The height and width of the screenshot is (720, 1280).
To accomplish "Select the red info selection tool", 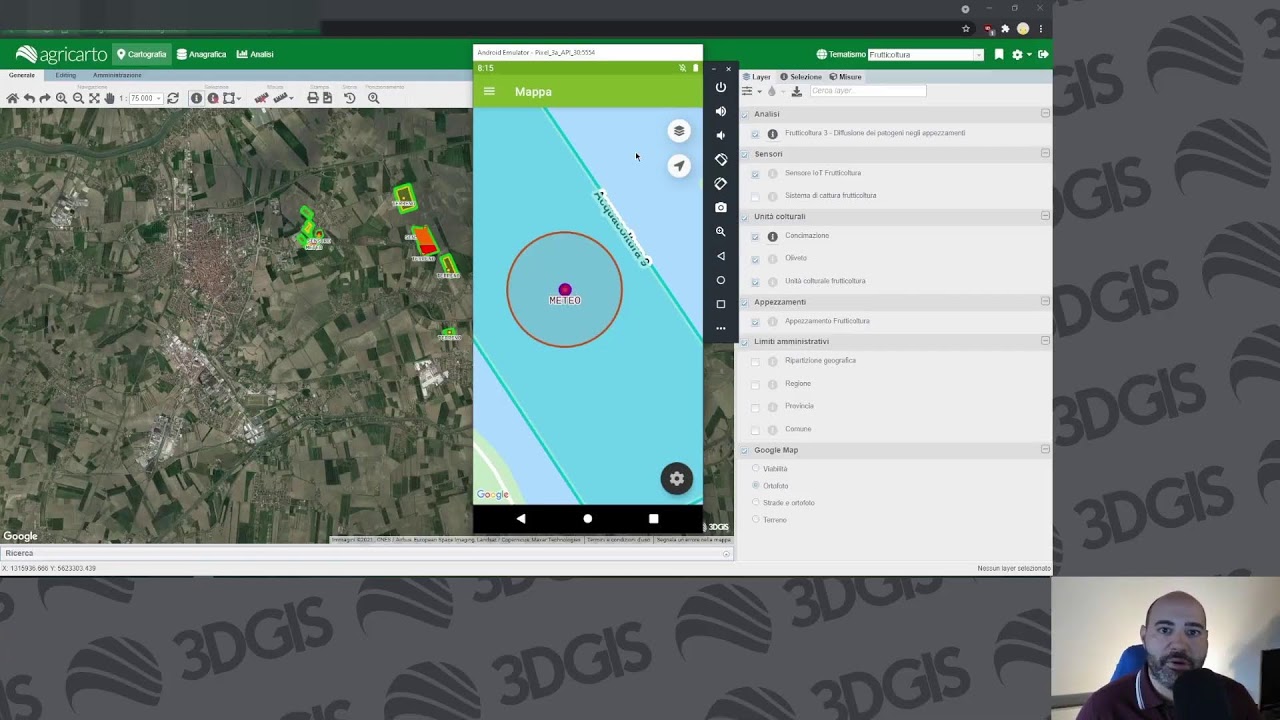I will (213, 98).
